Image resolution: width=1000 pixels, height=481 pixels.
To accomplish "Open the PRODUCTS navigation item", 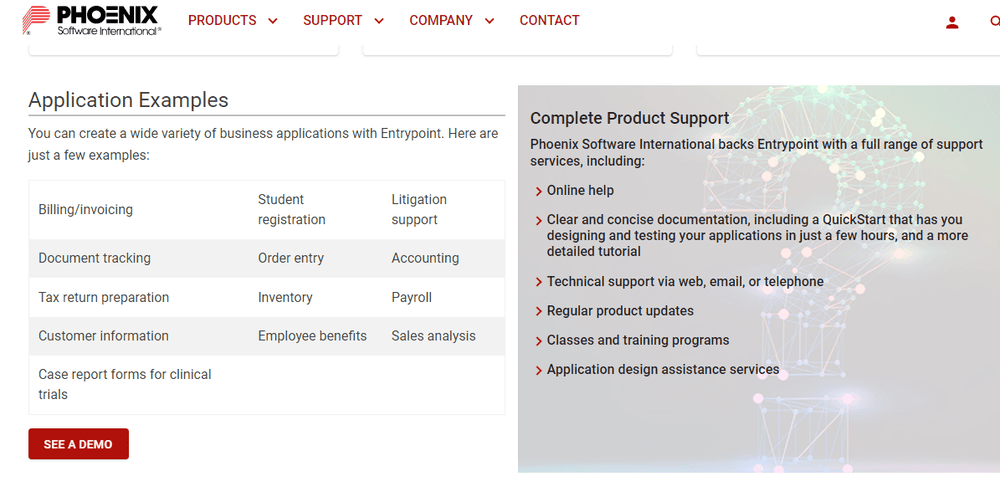I will (222, 20).
